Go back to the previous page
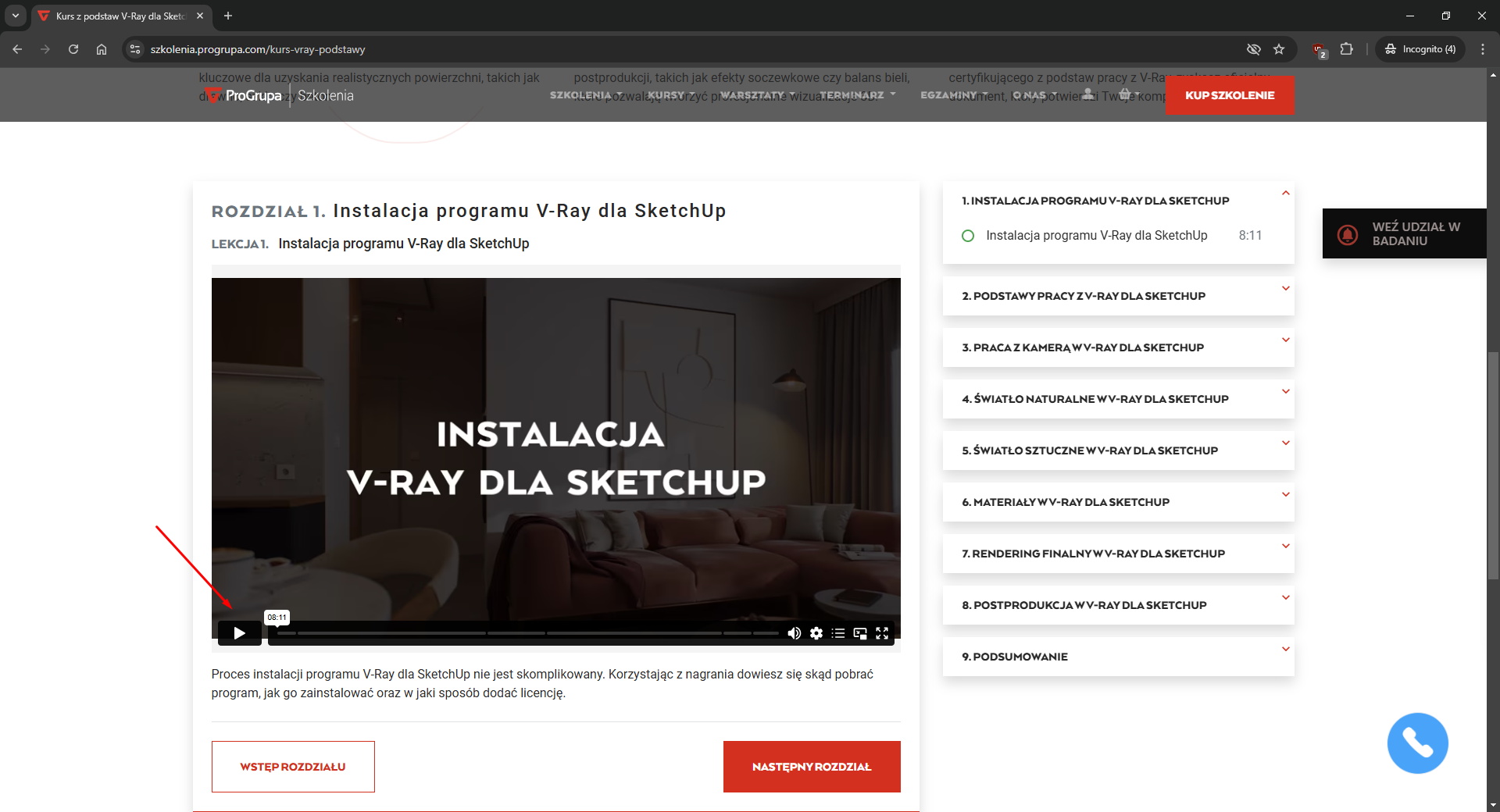Screen dimensions: 1500x812 point(17,49)
